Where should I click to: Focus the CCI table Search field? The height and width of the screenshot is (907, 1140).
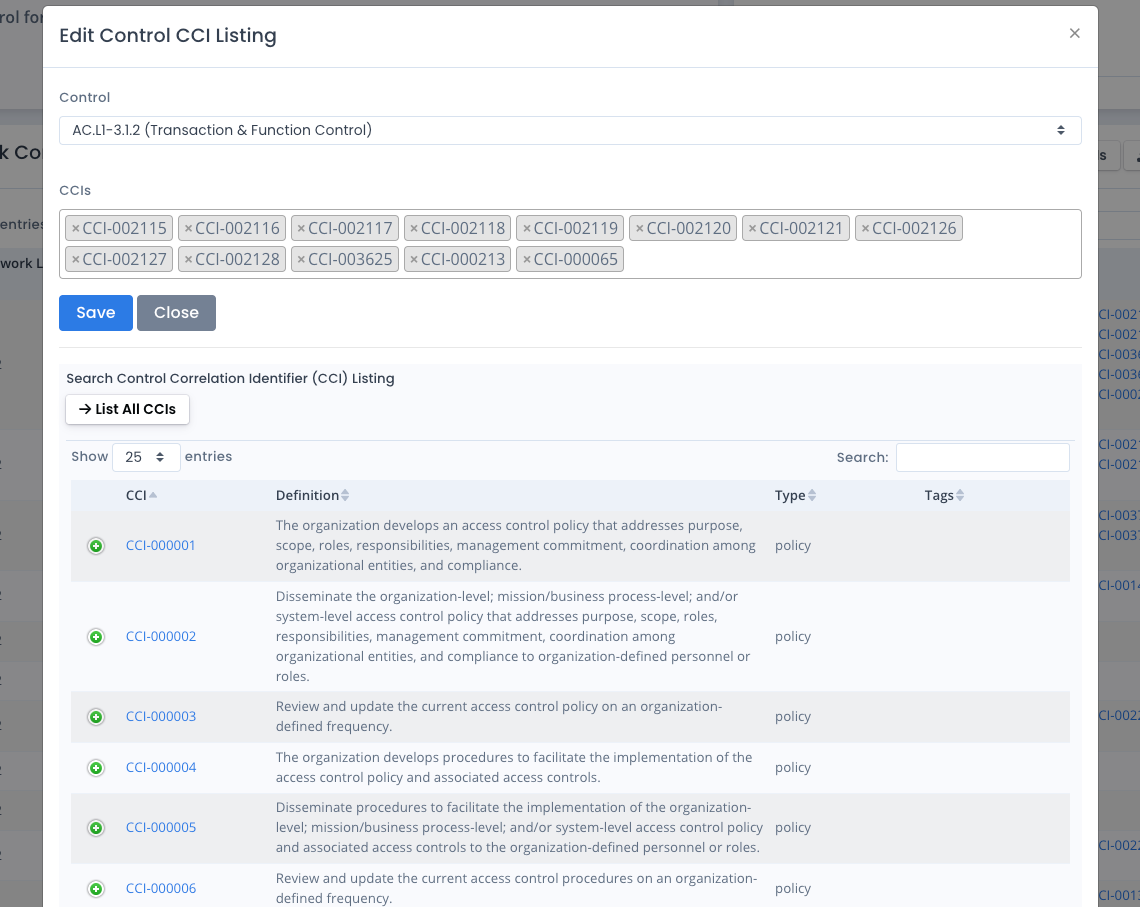click(x=982, y=458)
